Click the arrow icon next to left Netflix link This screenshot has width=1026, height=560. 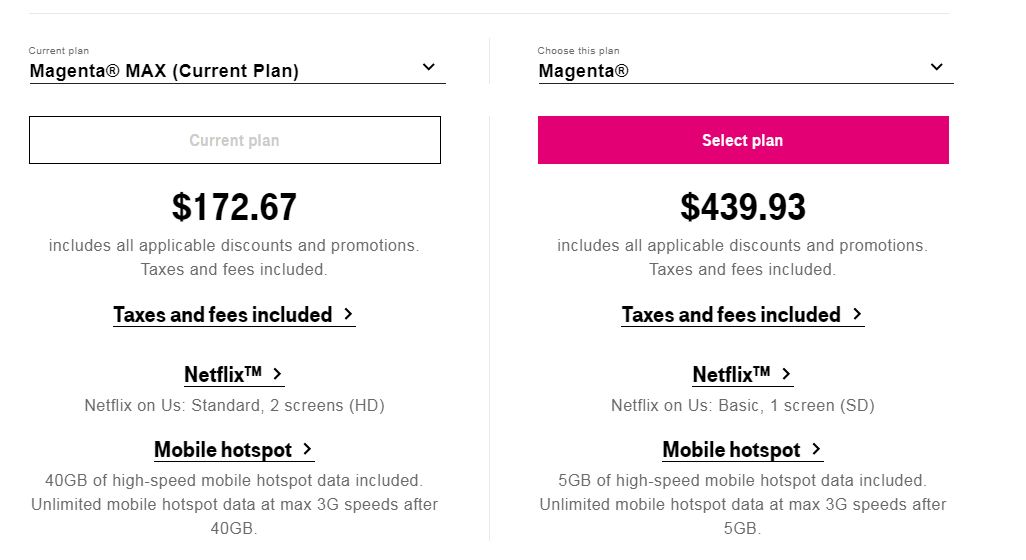[x=277, y=374]
